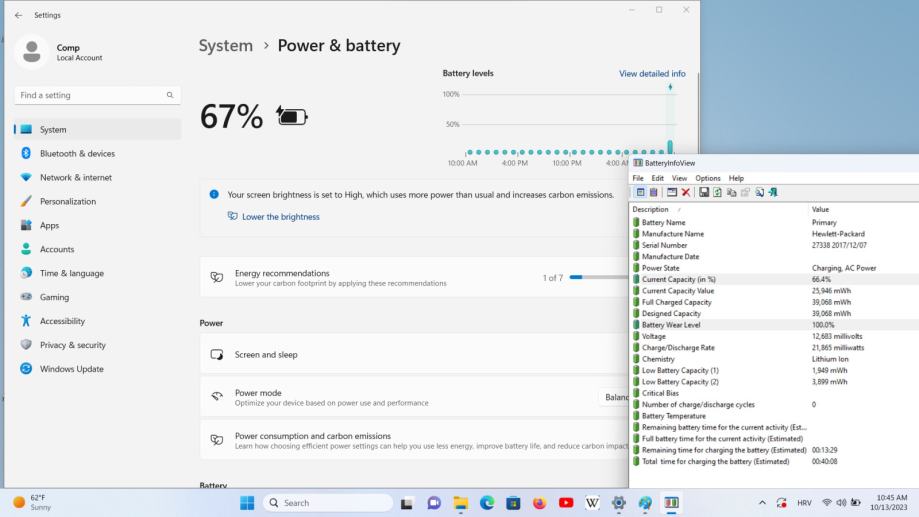Switch to BatteryInfoView on taskbar
Image resolution: width=919 pixels, height=517 pixels.
point(672,503)
